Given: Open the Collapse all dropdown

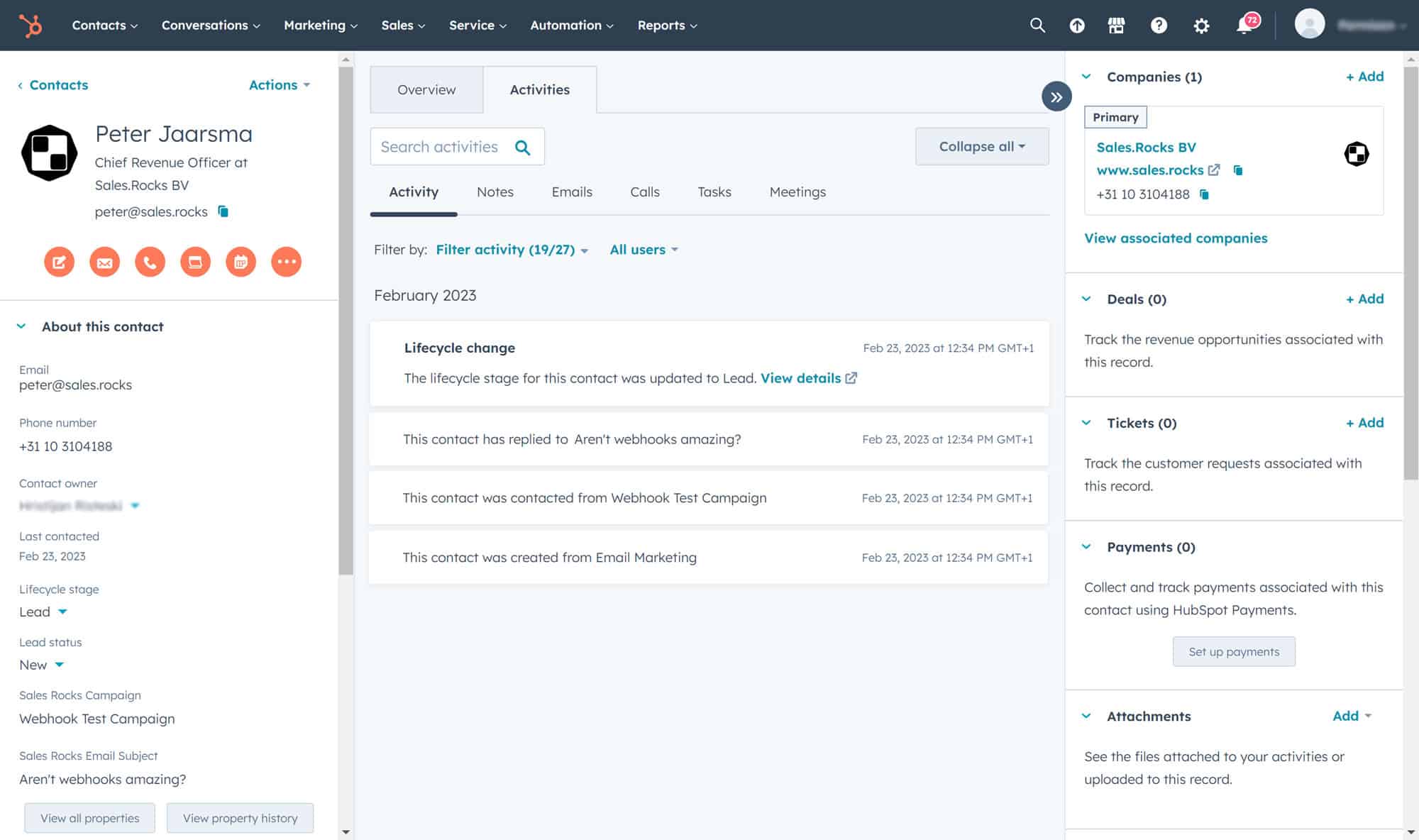Looking at the screenshot, I should [981, 146].
